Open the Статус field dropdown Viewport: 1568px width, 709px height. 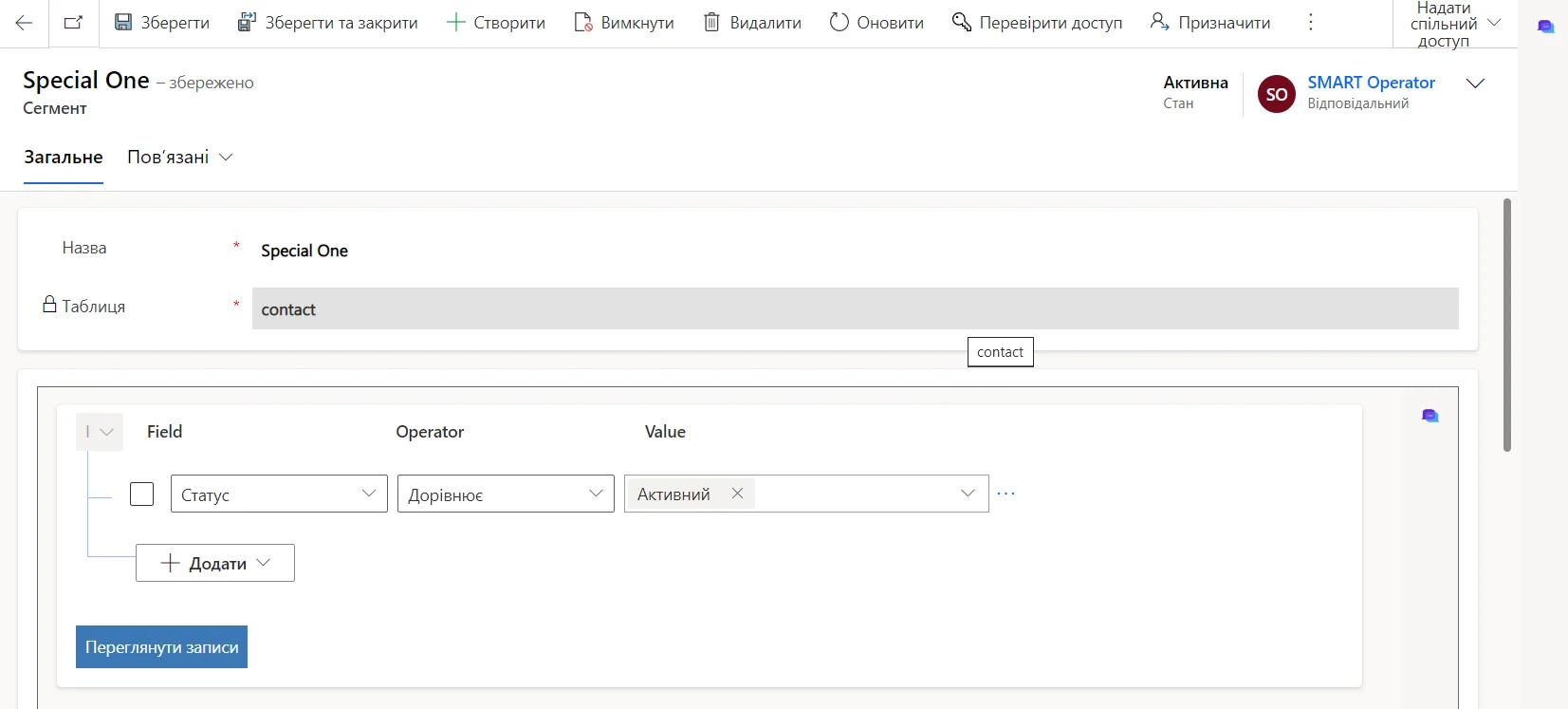pos(279,494)
